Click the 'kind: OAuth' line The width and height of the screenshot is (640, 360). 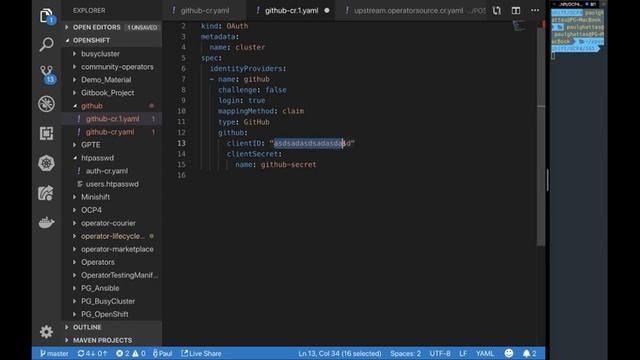tap(224, 26)
